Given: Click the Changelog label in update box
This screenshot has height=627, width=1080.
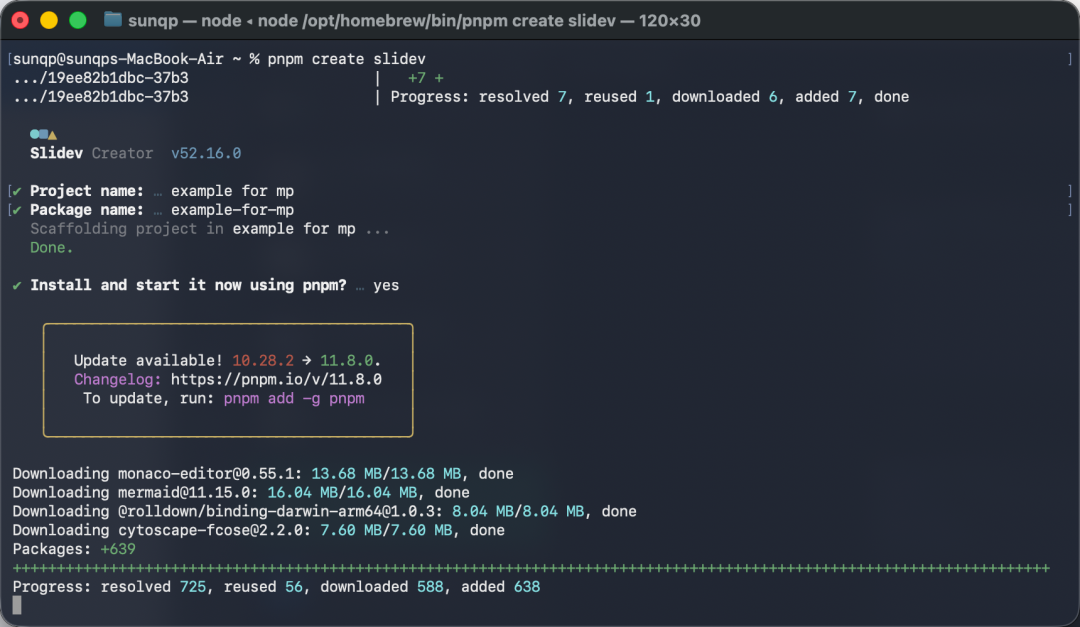Looking at the screenshot, I should pos(118,380).
